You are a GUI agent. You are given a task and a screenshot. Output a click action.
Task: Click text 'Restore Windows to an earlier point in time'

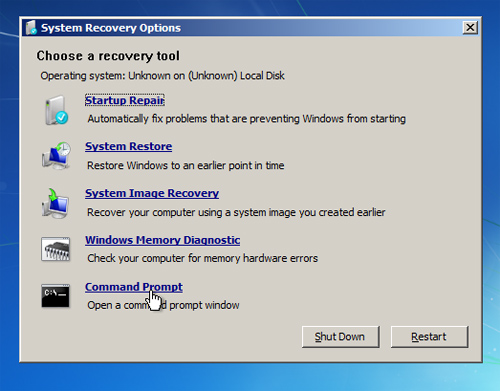pos(186,165)
